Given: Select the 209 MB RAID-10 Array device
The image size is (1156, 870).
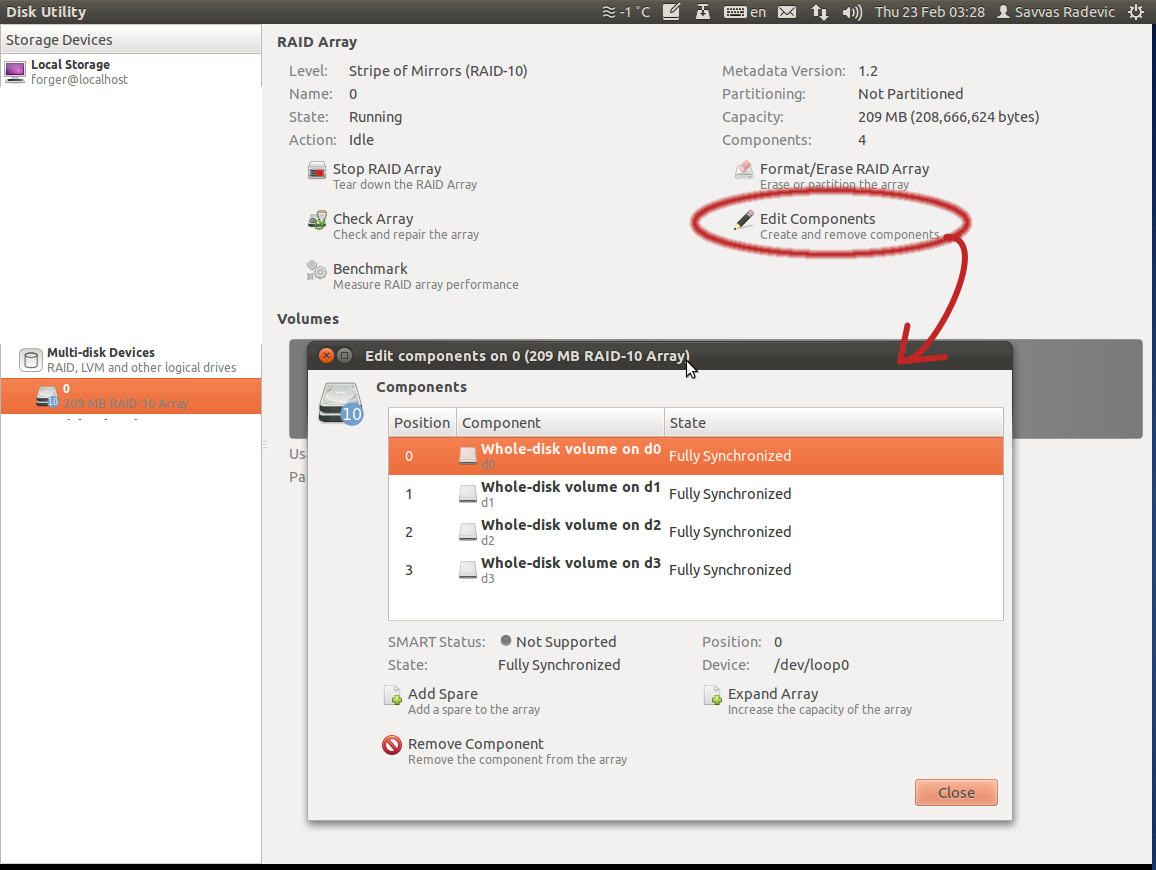Looking at the screenshot, I should (125, 396).
